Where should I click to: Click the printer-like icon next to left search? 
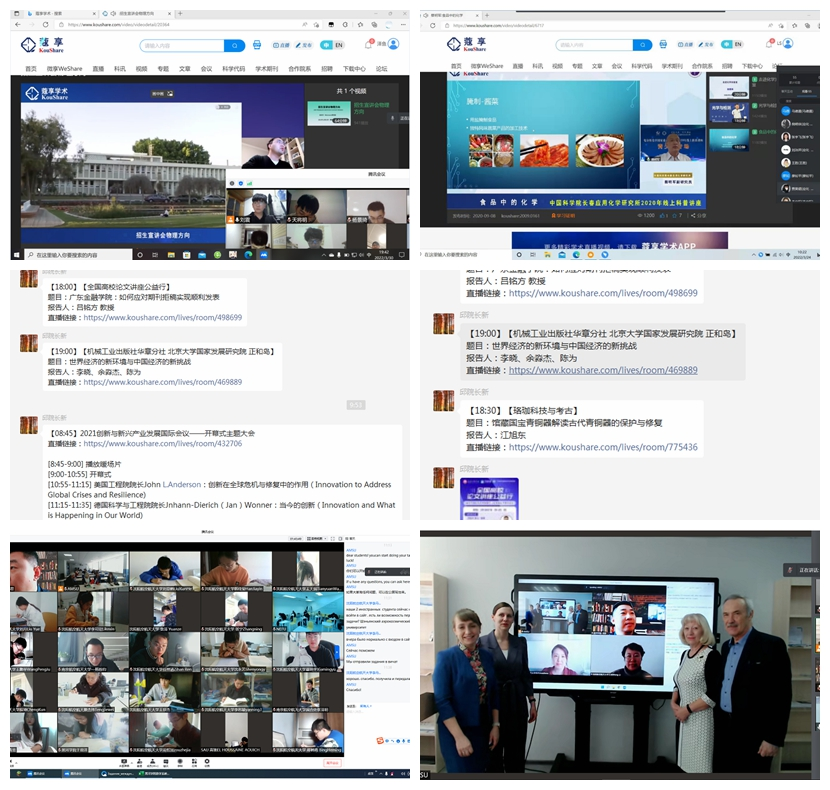pos(258,45)
